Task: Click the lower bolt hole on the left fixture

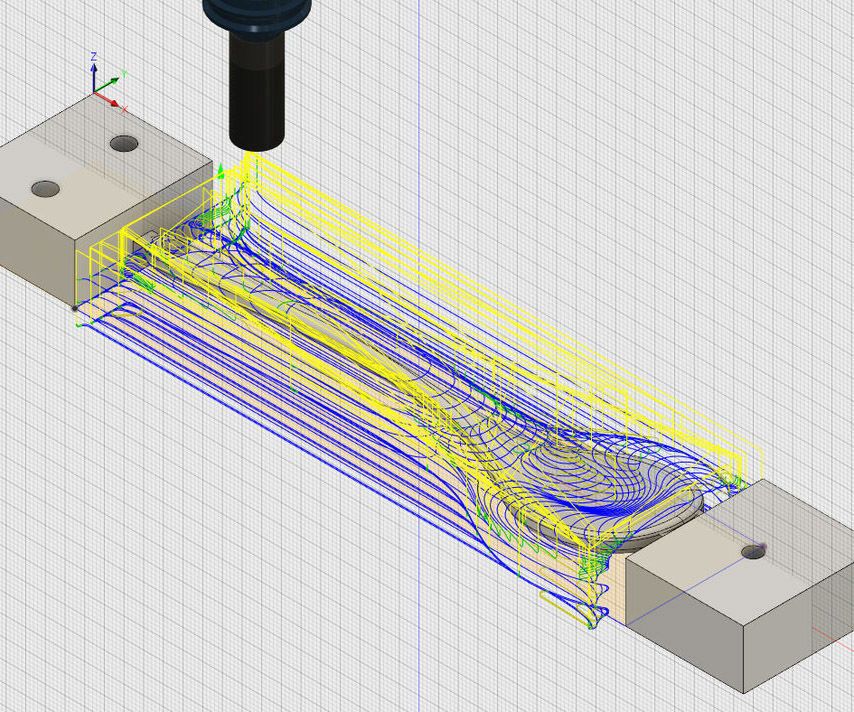Action: pos(45,188)
